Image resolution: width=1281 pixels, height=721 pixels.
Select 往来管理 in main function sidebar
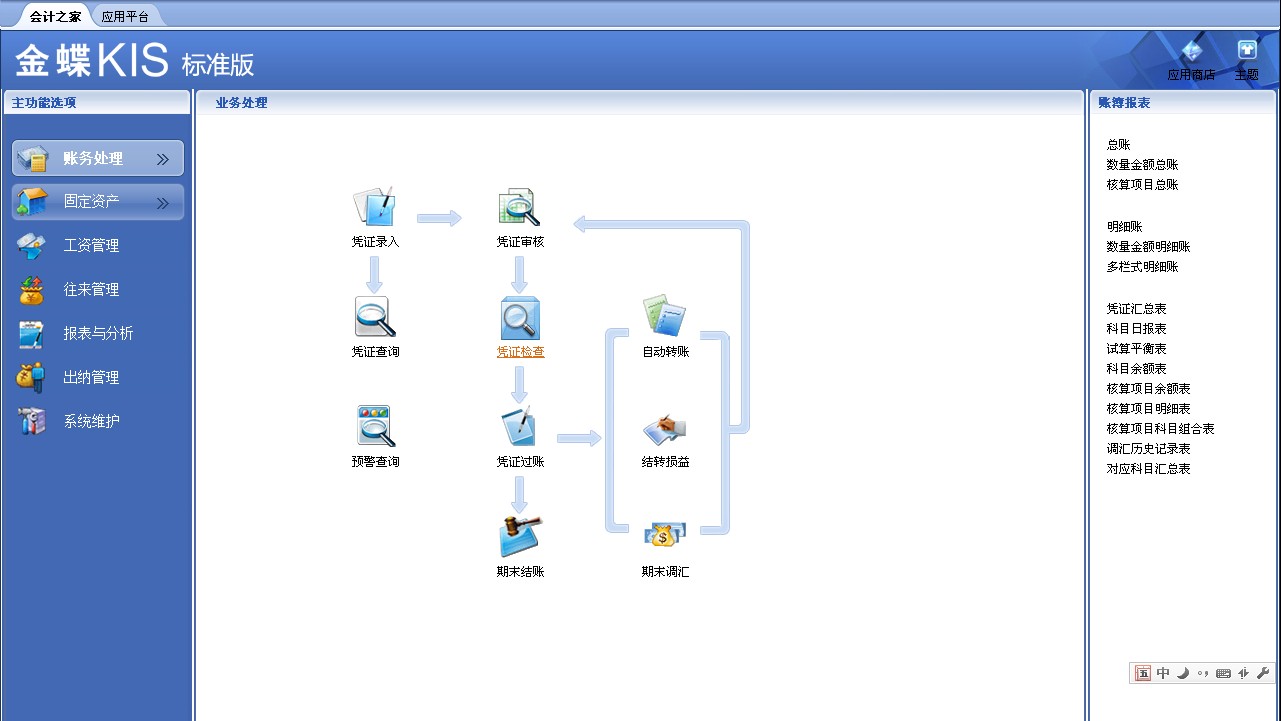point(91,290)
